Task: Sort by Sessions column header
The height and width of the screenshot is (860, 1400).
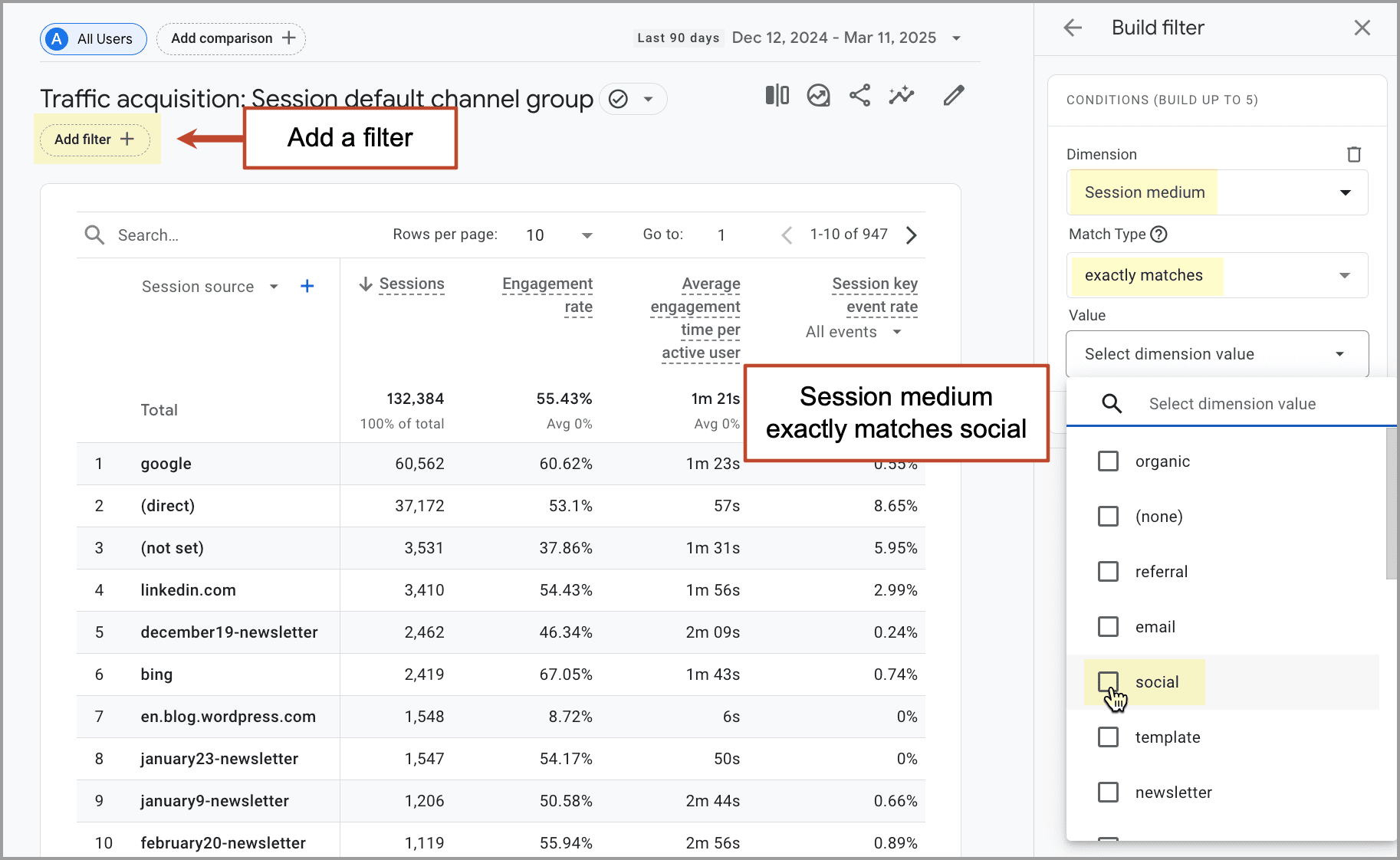Action: click(412, 284)
